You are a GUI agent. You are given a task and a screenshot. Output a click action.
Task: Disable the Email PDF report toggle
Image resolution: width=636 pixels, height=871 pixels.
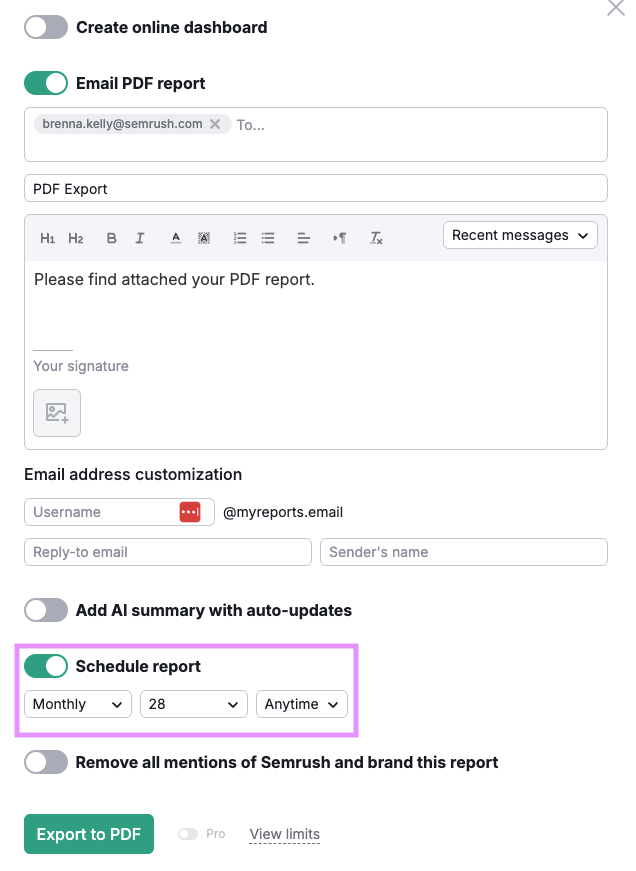click(x=46, y=83)
